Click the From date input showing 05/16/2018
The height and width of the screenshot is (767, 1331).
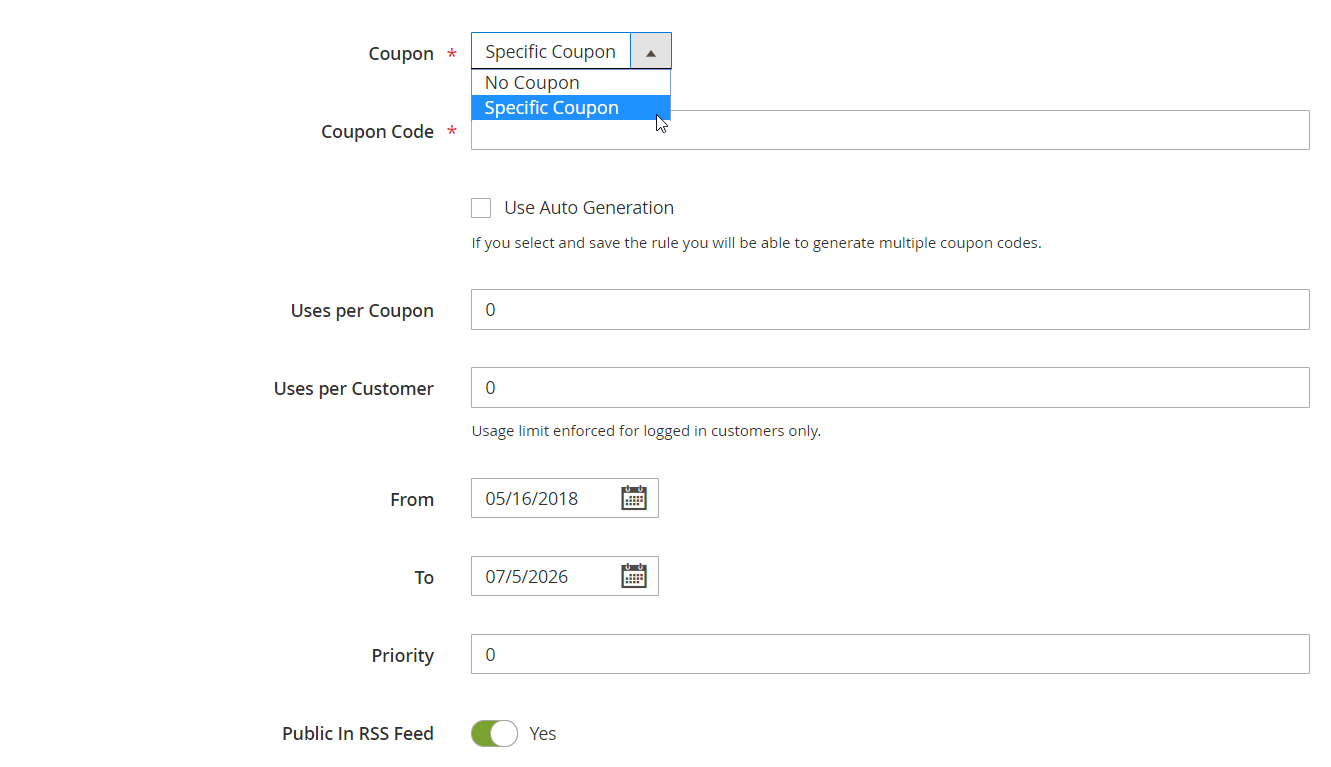point(545,498)
